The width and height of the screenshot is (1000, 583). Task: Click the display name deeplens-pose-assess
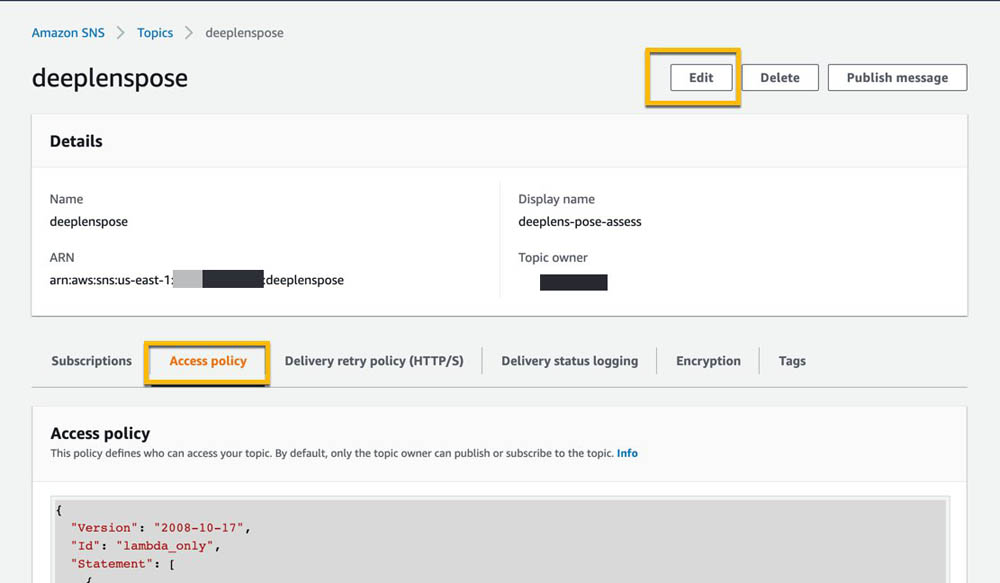tap(580, 221)
